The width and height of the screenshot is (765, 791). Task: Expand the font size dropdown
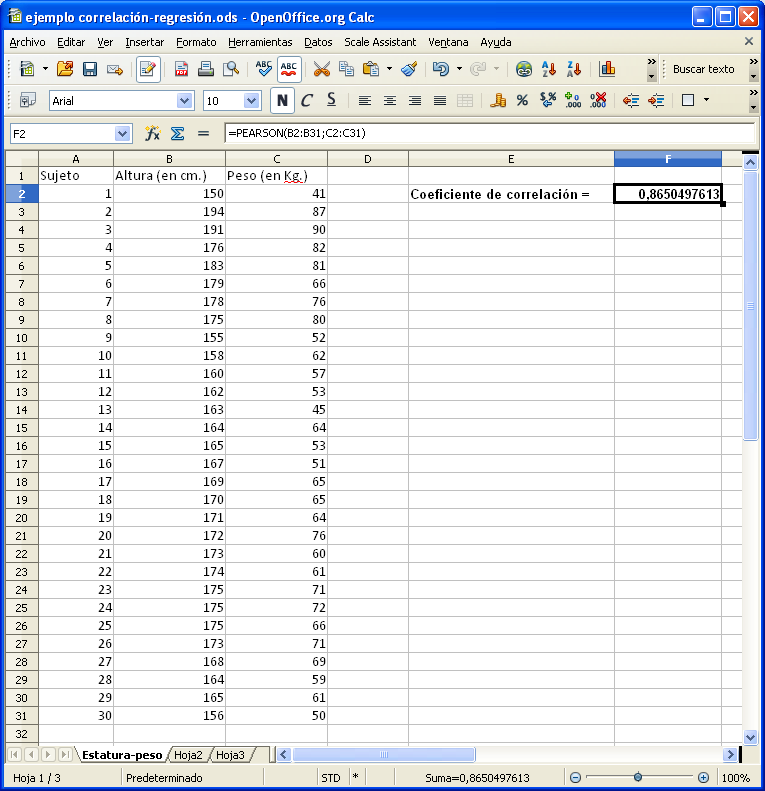click(251, 100)
